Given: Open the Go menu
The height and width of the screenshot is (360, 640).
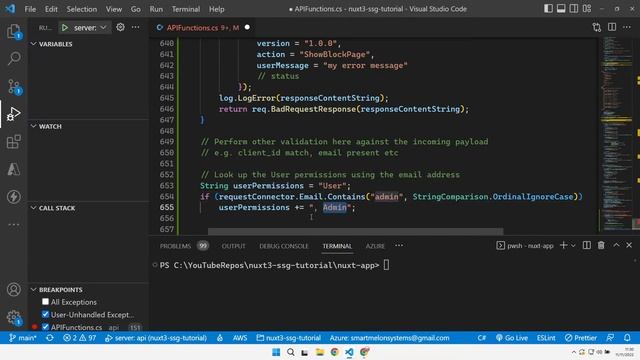Looking at the screenshot, I should [x=136, y=9].
